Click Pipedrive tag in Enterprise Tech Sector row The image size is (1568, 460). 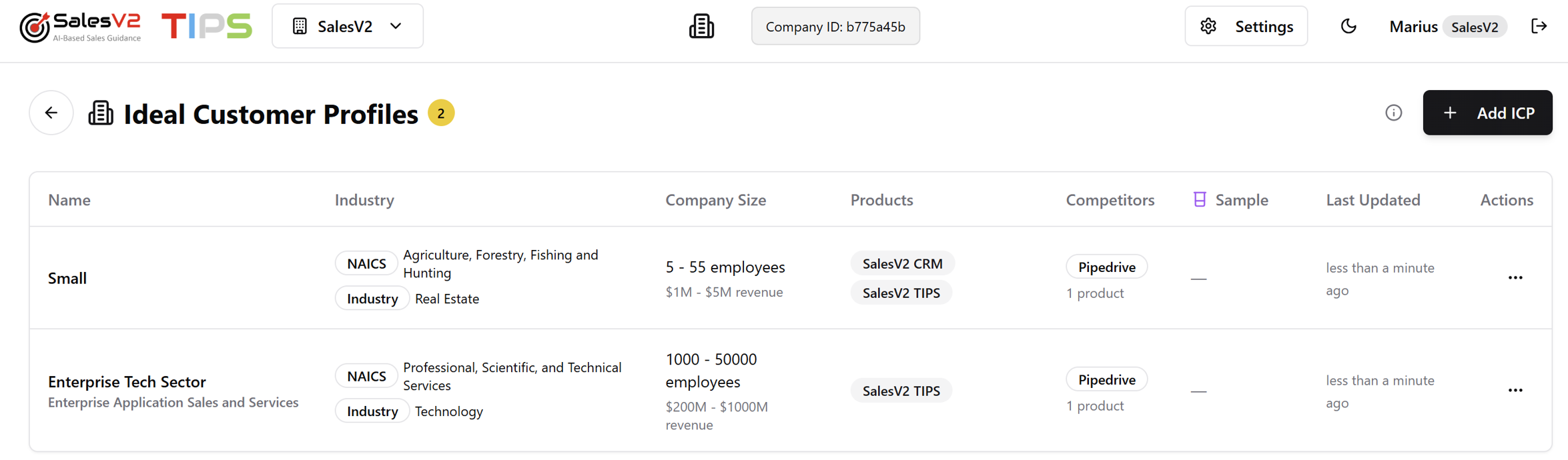tap(1106, 379)
